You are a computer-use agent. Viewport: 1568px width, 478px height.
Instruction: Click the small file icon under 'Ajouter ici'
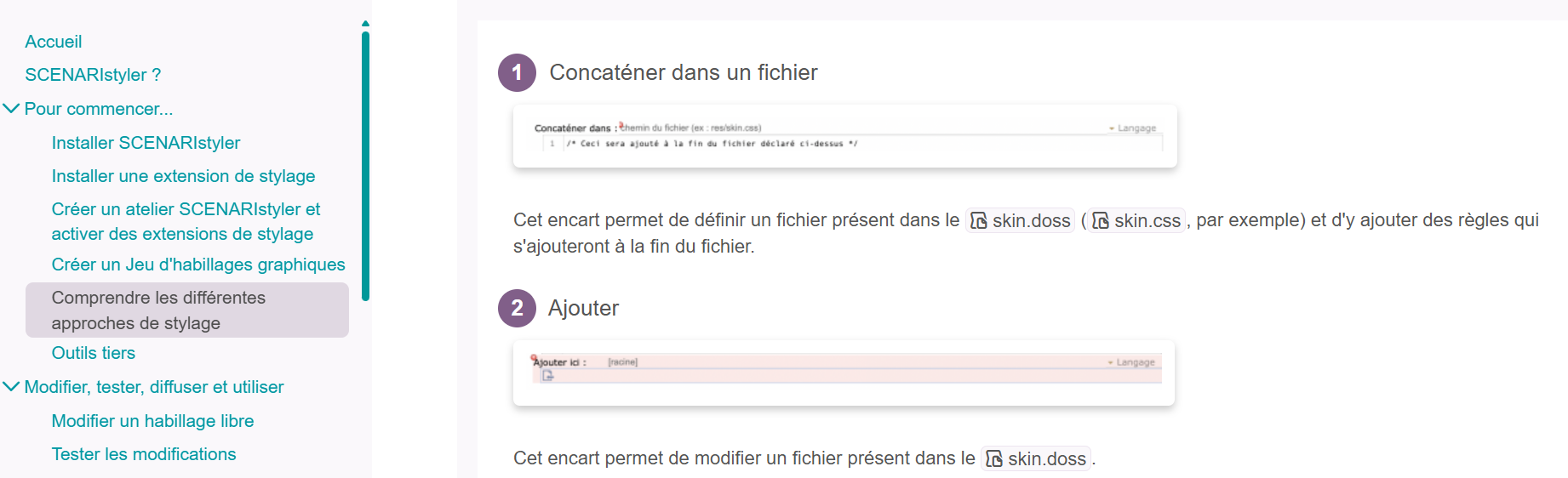tap(548, 375)
